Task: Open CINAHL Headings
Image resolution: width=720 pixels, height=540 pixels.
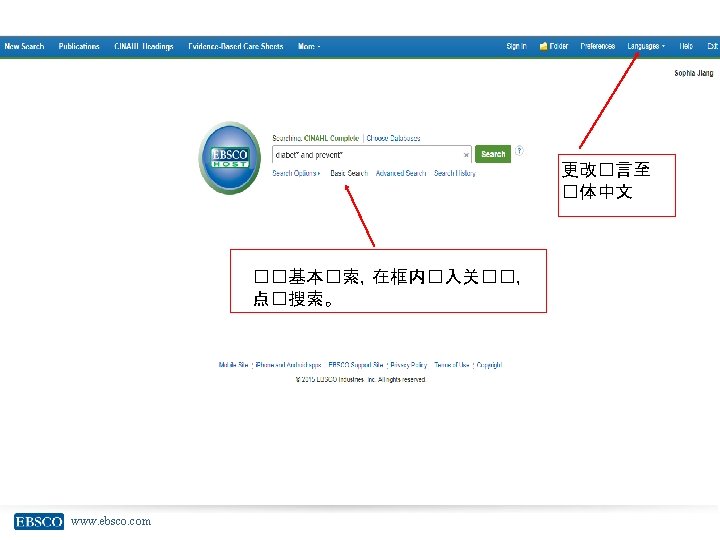Action: pos(144,46)
